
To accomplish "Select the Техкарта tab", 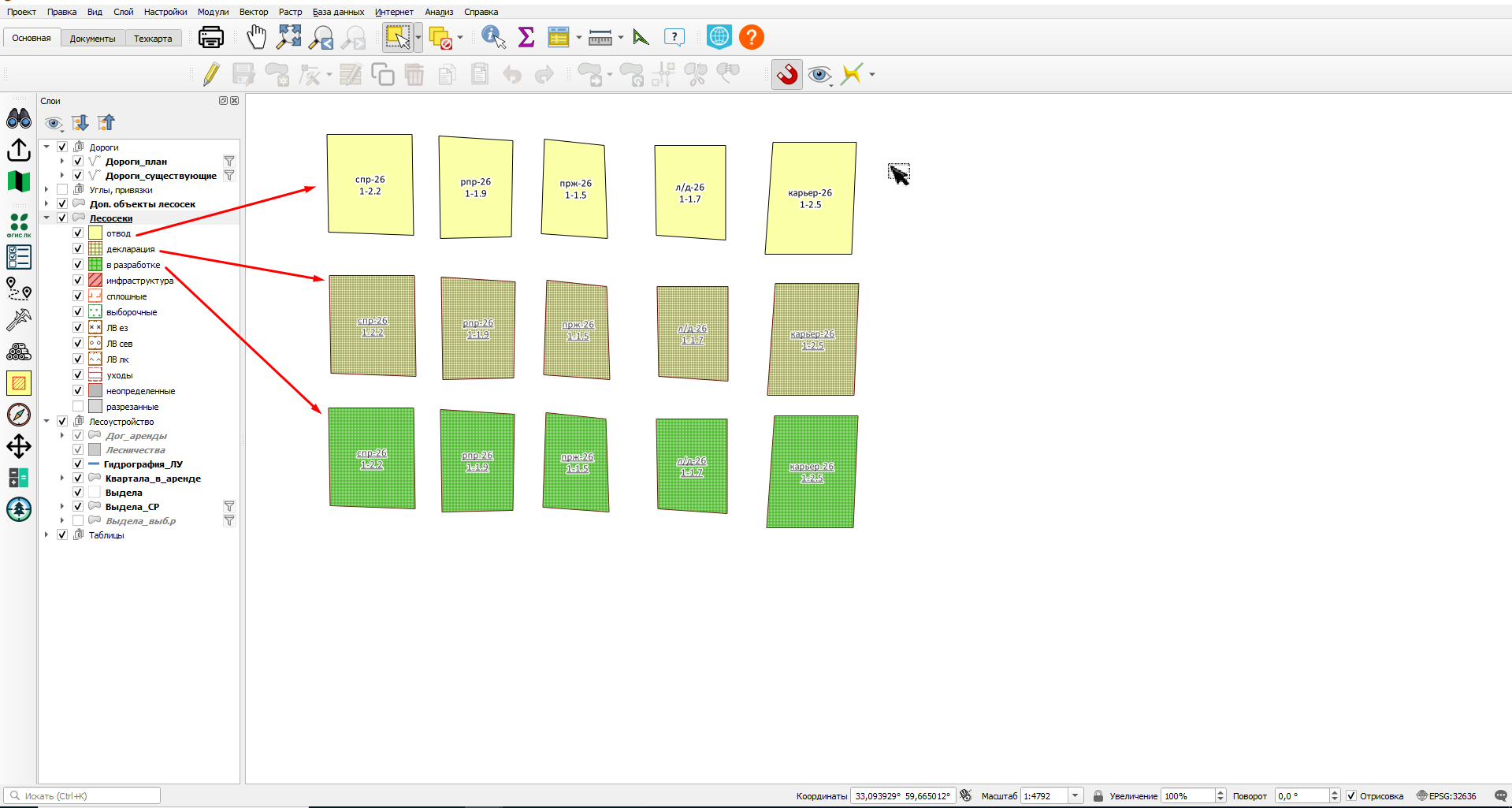I will (153, 39).
